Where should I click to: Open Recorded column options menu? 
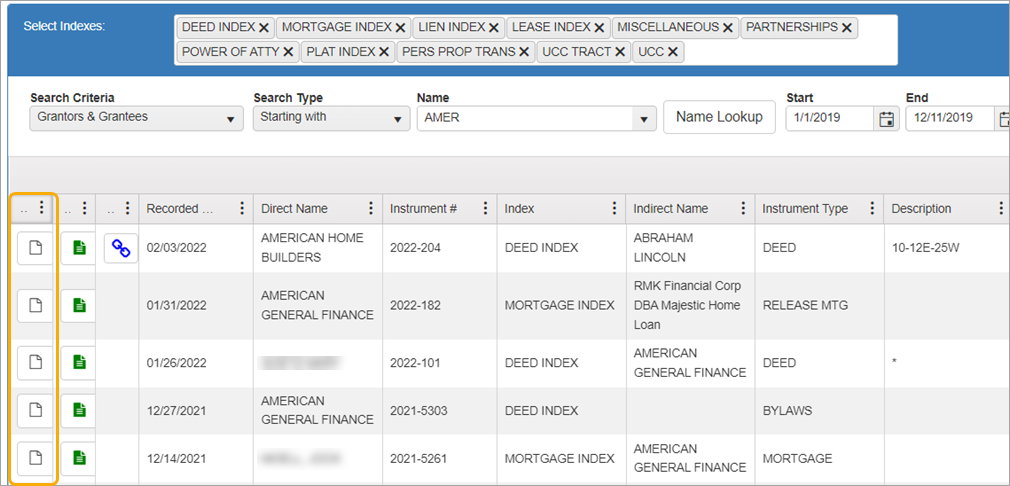[241, 209]
